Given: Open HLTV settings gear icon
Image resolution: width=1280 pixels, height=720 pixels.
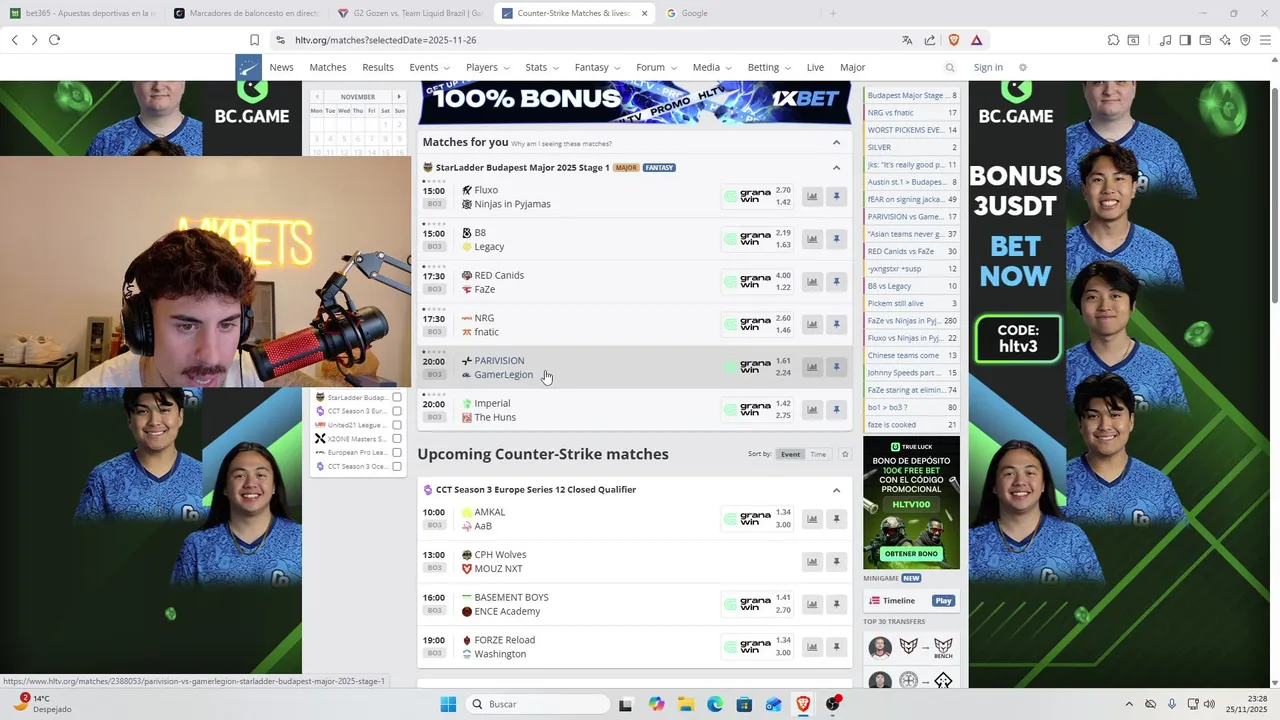Looking at the screenshot, I should pos(1022,67).
